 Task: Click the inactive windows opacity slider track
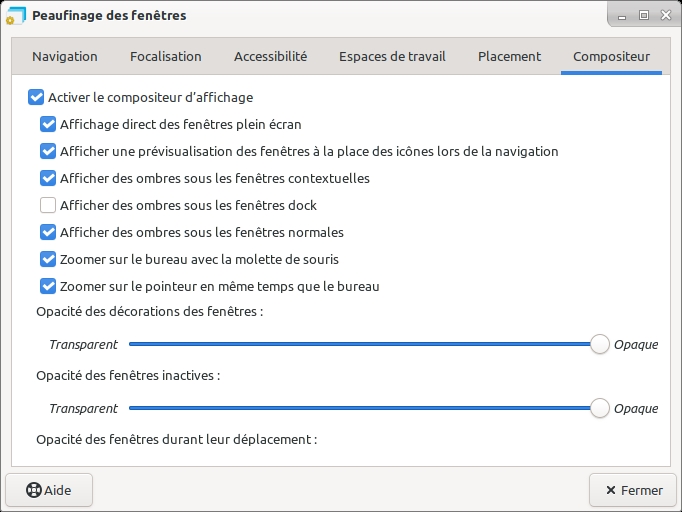(x=360, y=408)
